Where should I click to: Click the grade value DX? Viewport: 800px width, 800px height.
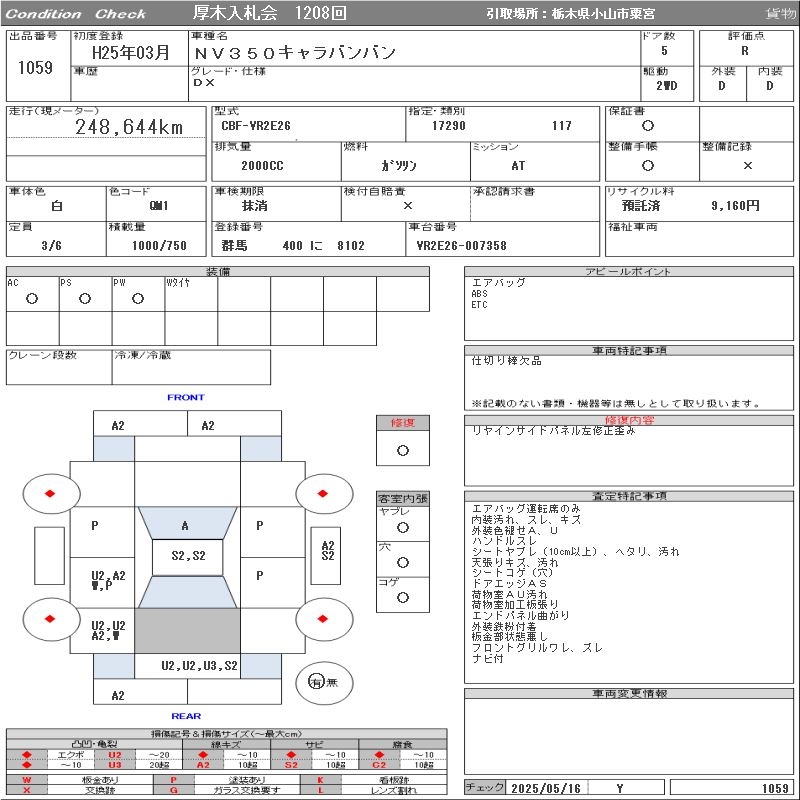tap(204, 82)
